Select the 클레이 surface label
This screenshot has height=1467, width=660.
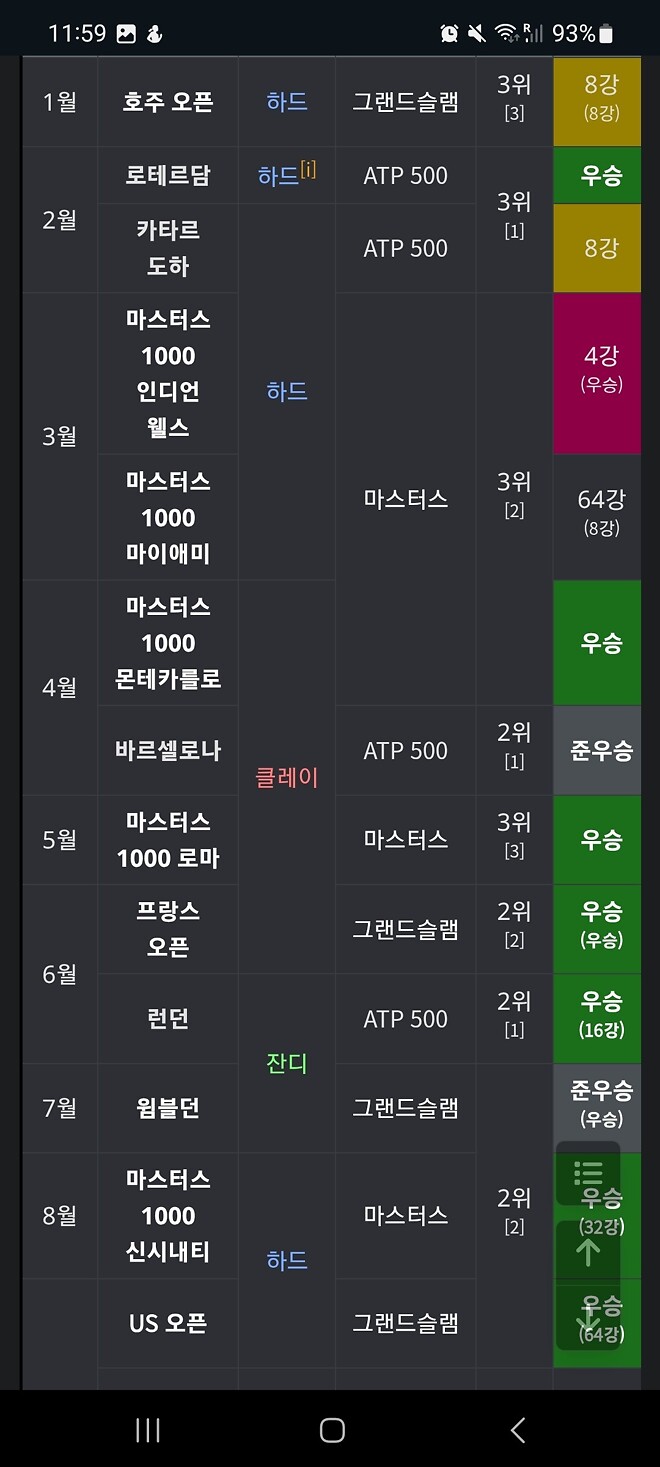pyautogui.click(x=287, y=776)
